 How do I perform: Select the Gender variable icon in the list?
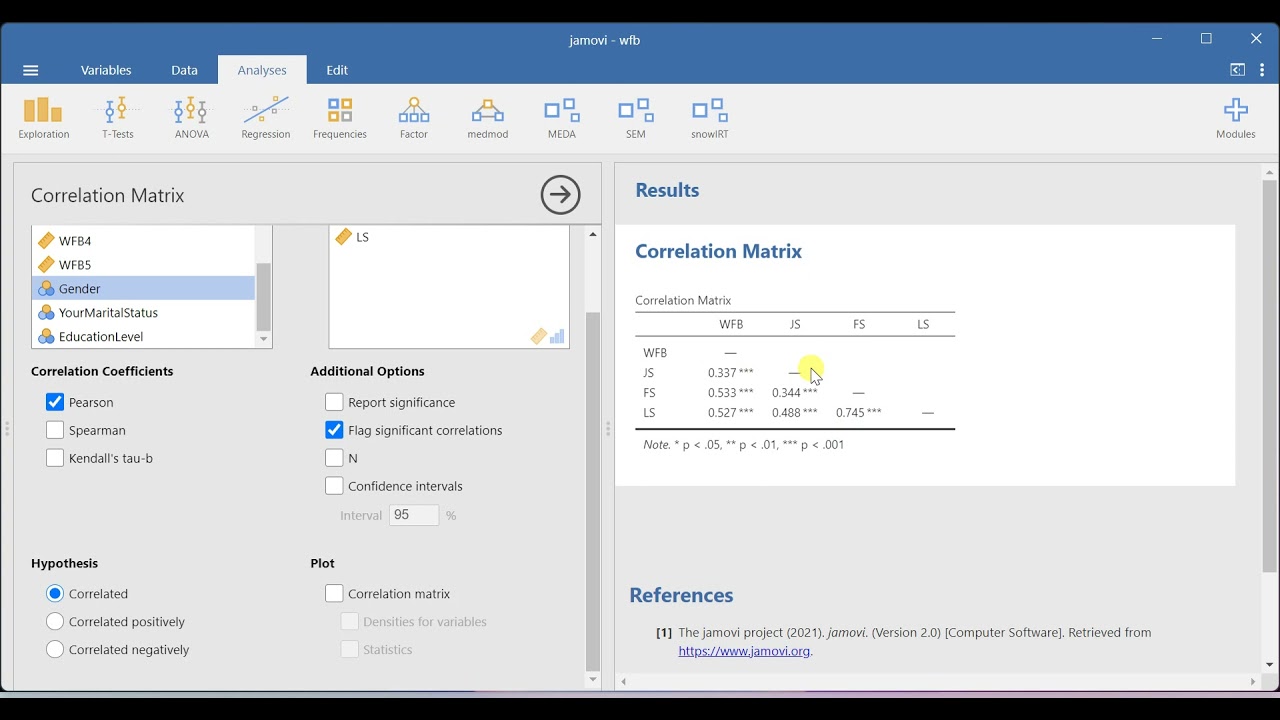[46, 289]
